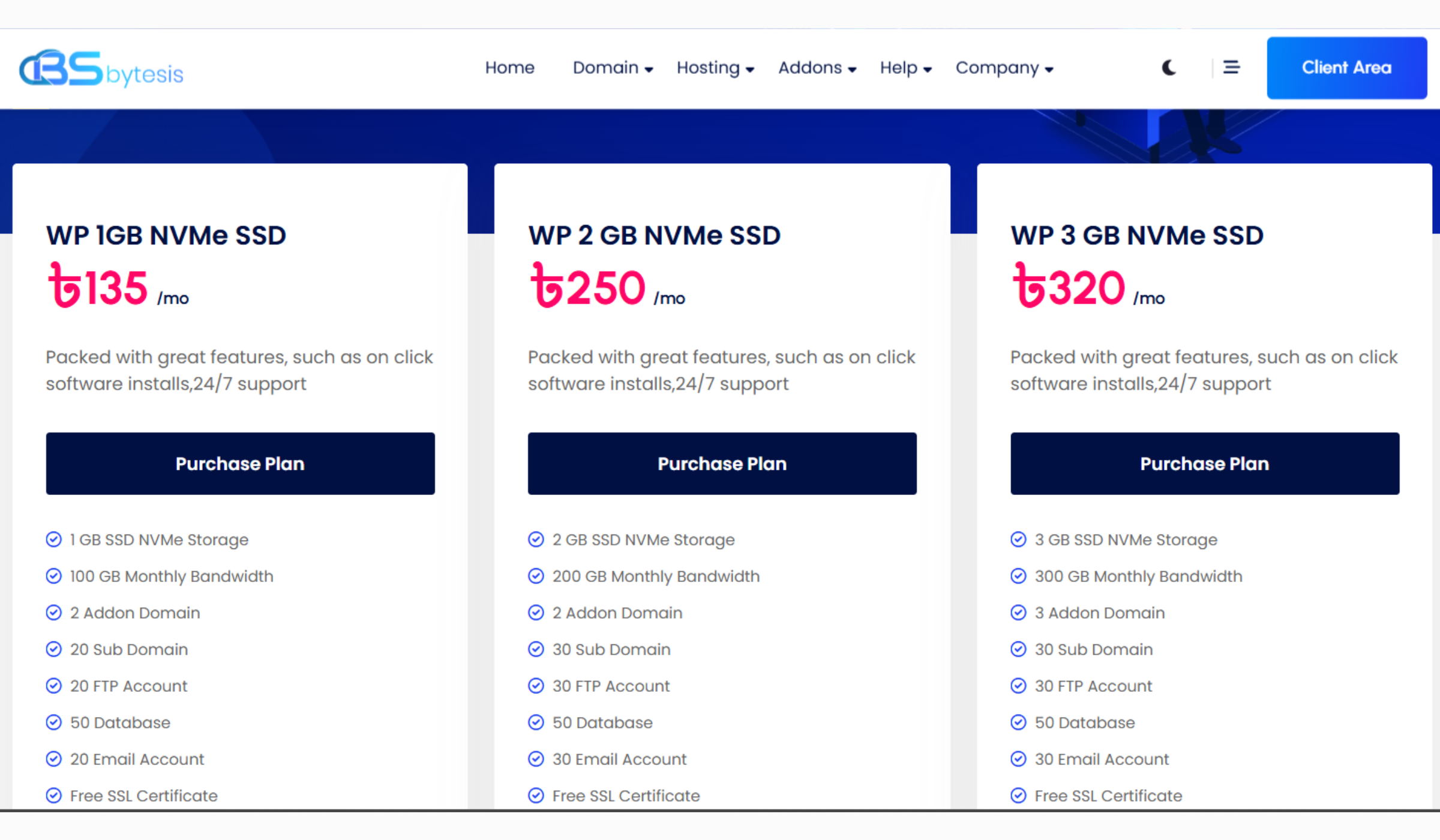This screenshot has width=1440, height=840.
Task: Click check icon beside 1 GB SSD NVMe Storage
Action: [54, 539]
